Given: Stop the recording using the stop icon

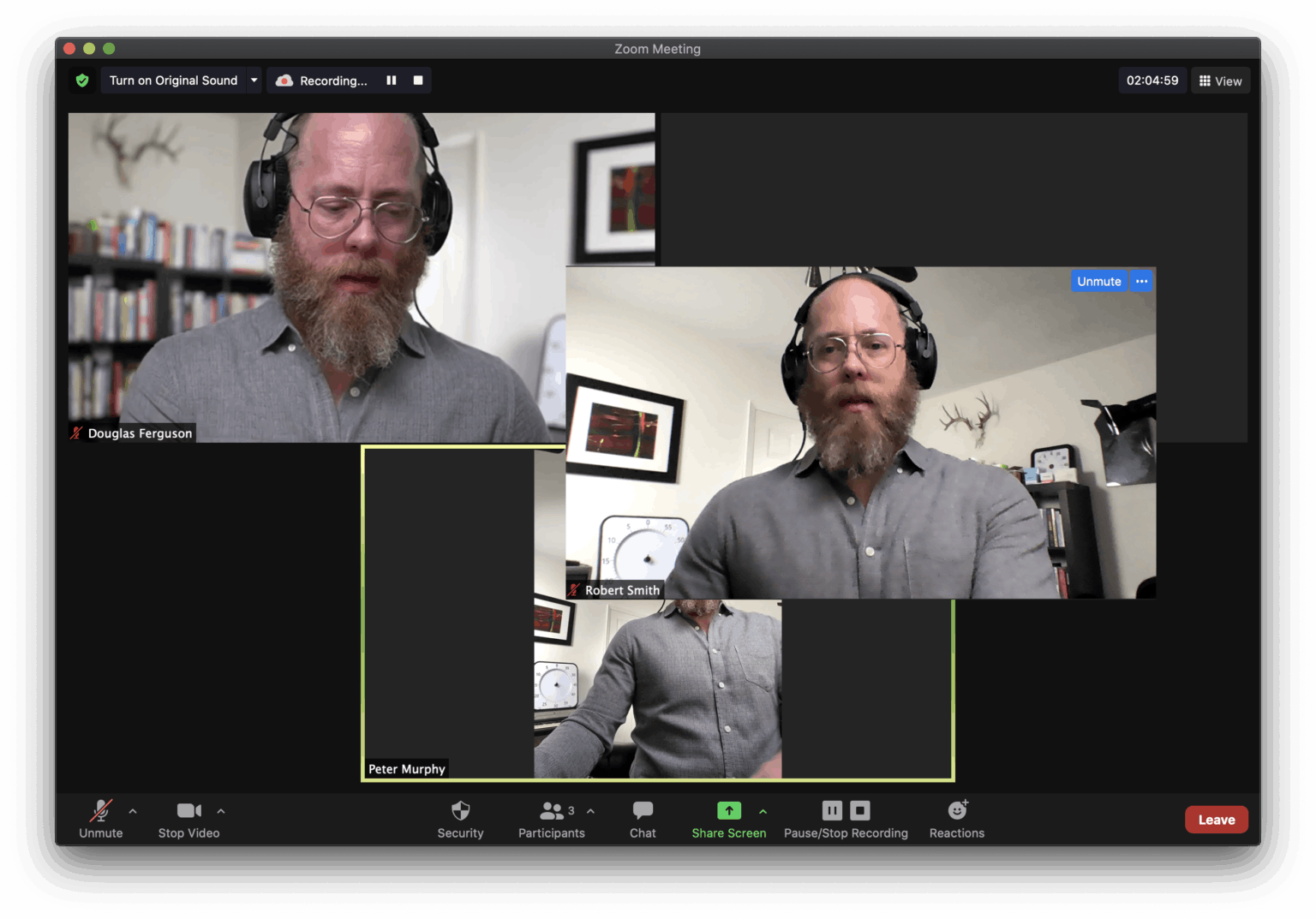Looking at the screenshot, I should tap(859, 809).
